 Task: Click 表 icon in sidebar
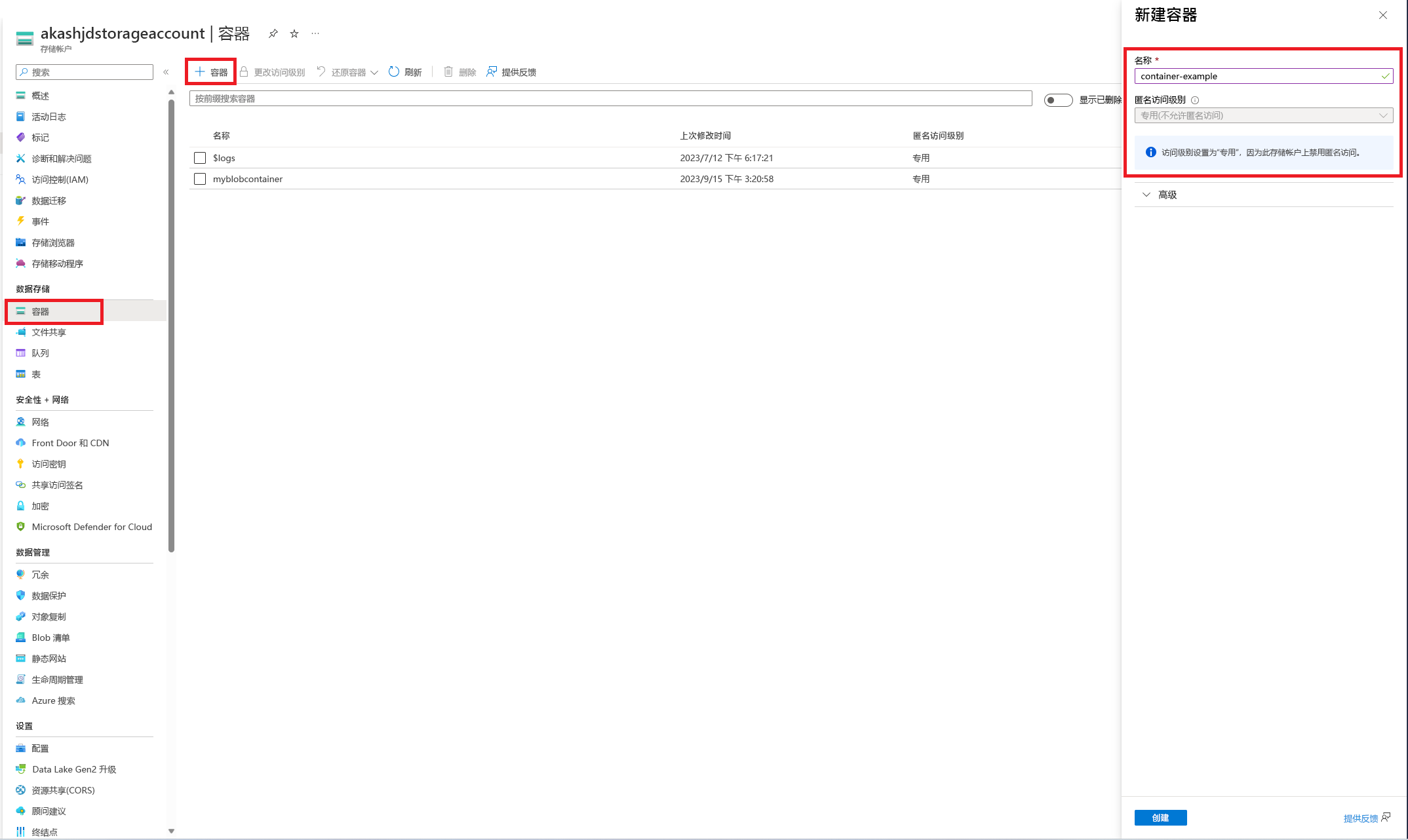coord(20,373)
